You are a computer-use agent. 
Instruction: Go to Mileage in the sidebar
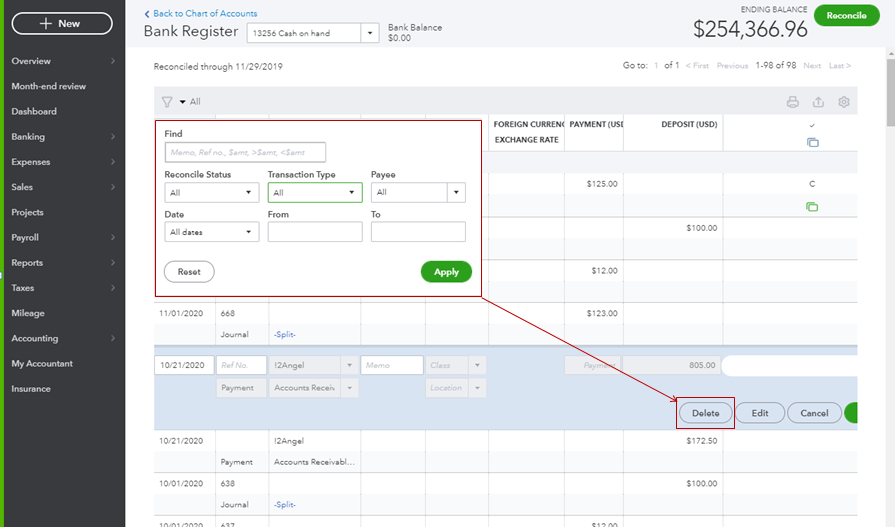(x=28, y=313)
